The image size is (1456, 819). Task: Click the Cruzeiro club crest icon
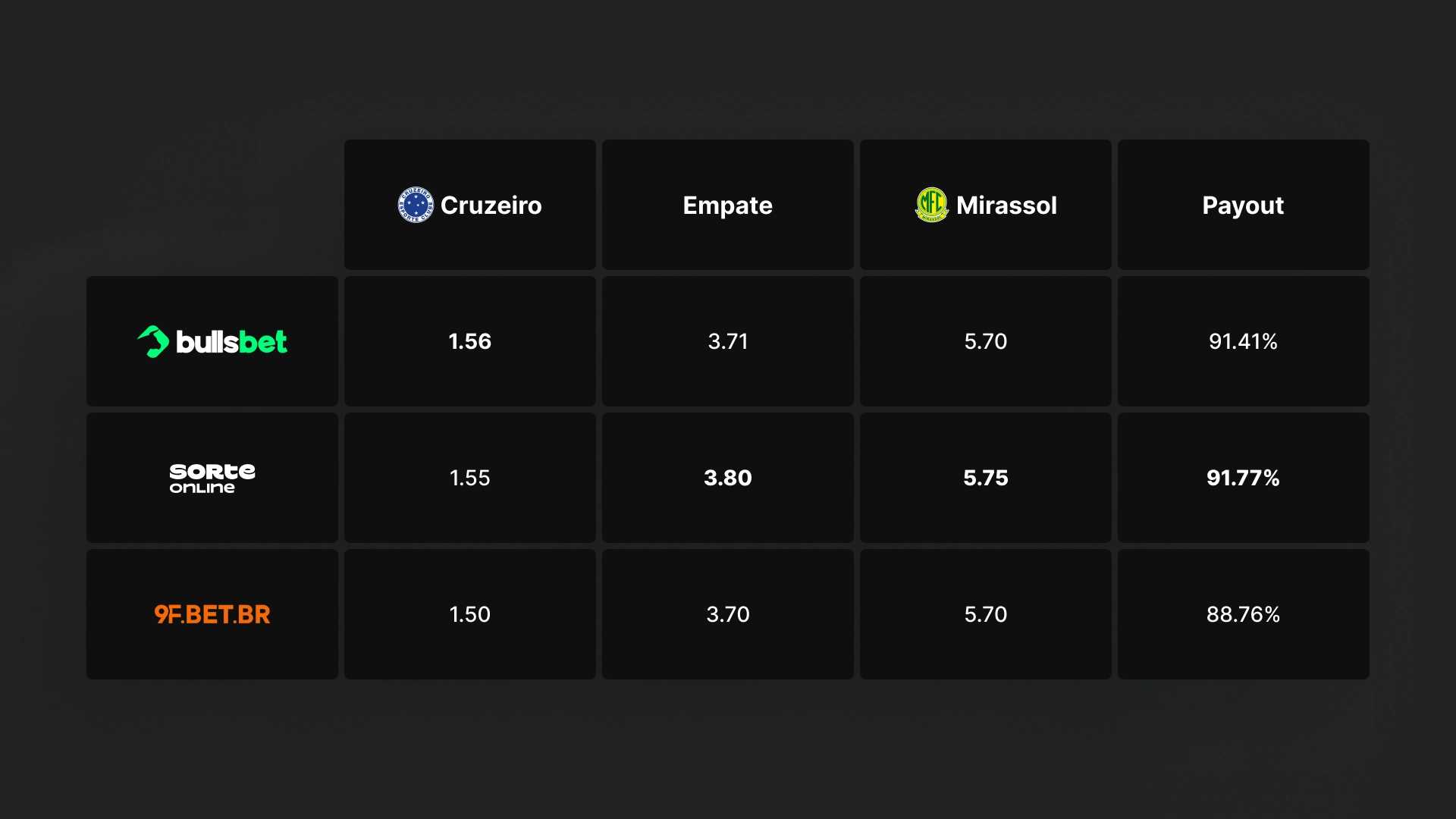pyautogui.click(x=416, y=205)
